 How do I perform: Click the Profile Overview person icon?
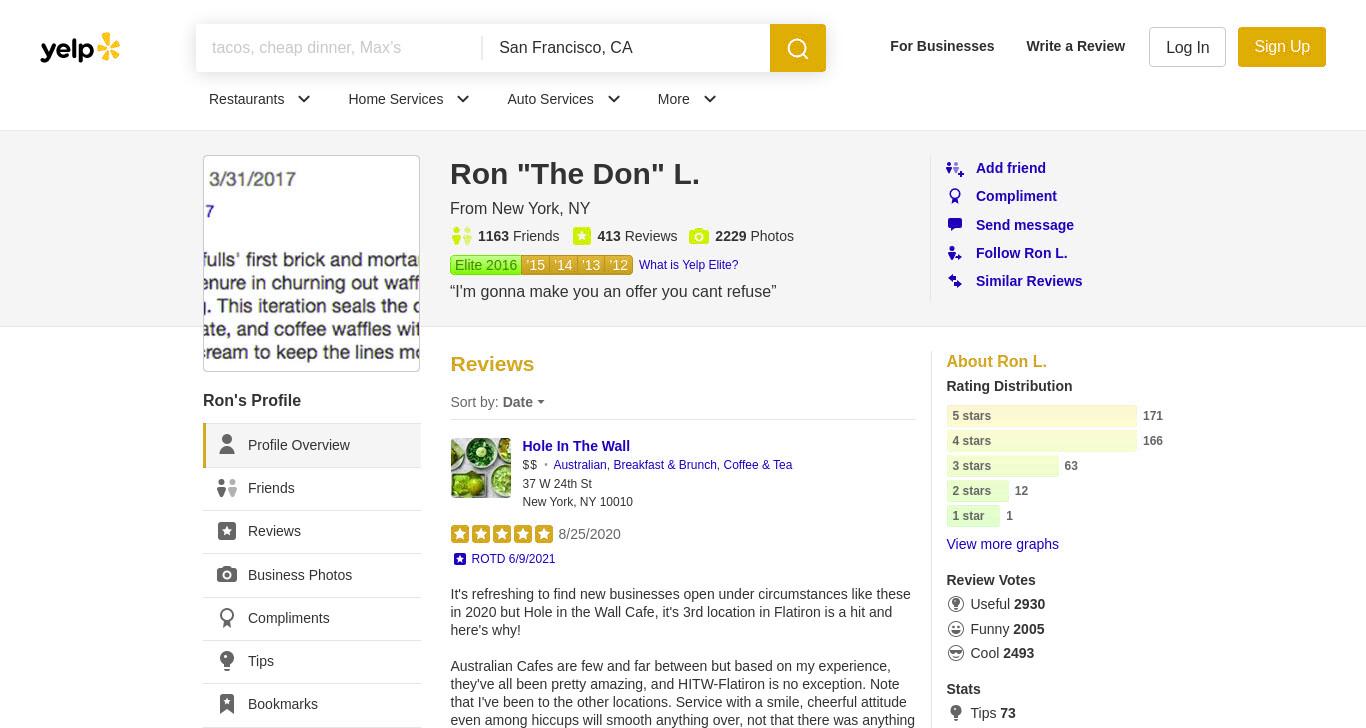click(227, 445)
